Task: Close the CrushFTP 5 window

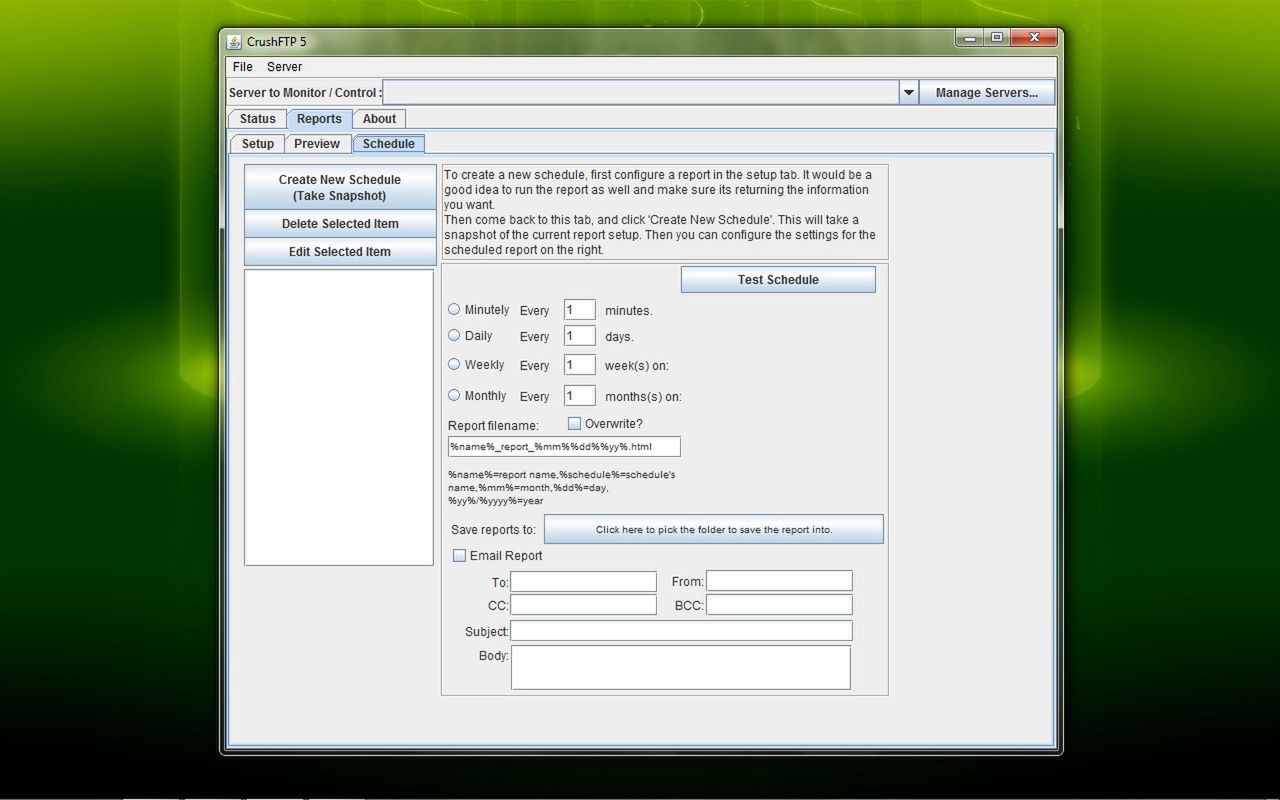Action: [1033, 39]
